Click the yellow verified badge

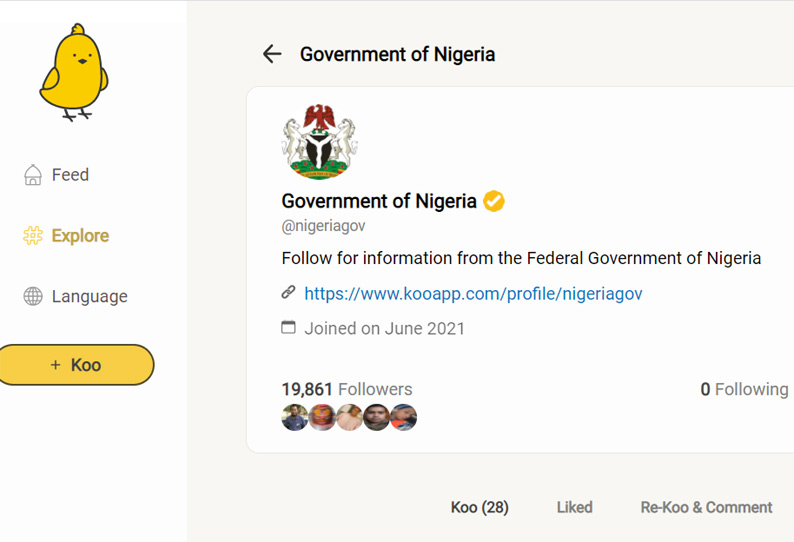pos(494,201)
